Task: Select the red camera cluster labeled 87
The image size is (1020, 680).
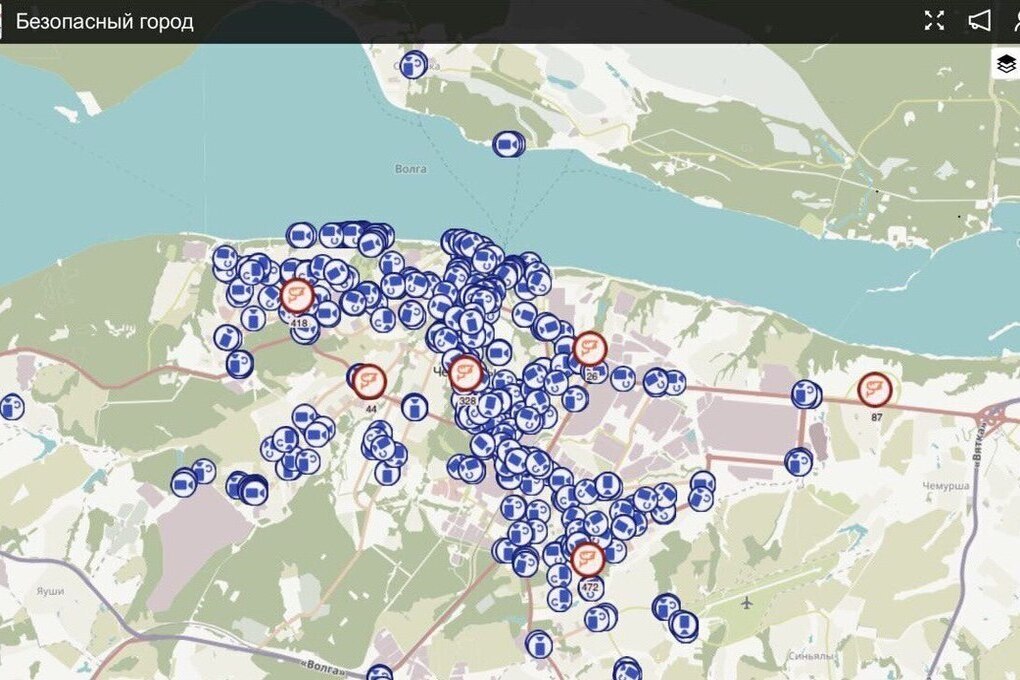Action: pos(874,389)
